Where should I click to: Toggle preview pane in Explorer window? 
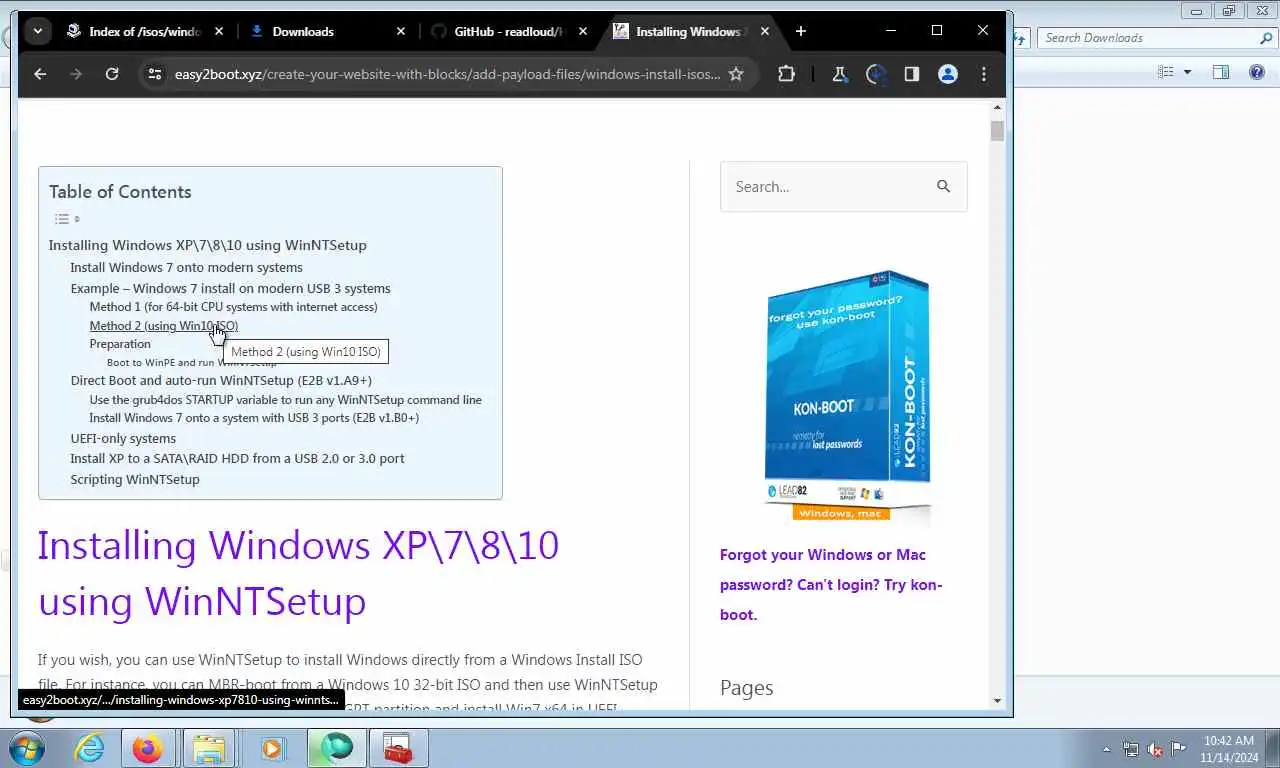coord(1220,72)
